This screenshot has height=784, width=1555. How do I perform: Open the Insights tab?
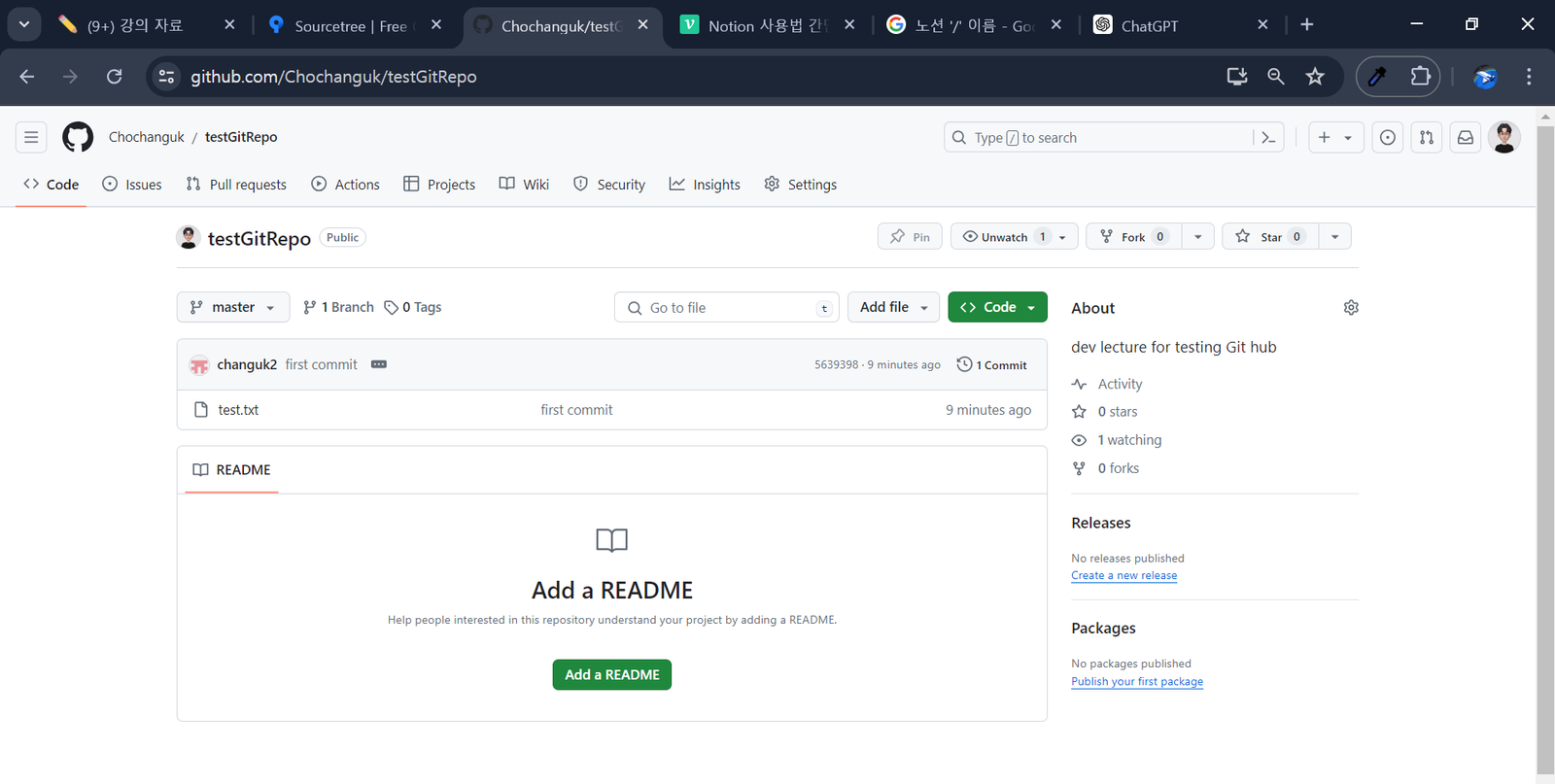pyautogui.click(x=705, y=185)
